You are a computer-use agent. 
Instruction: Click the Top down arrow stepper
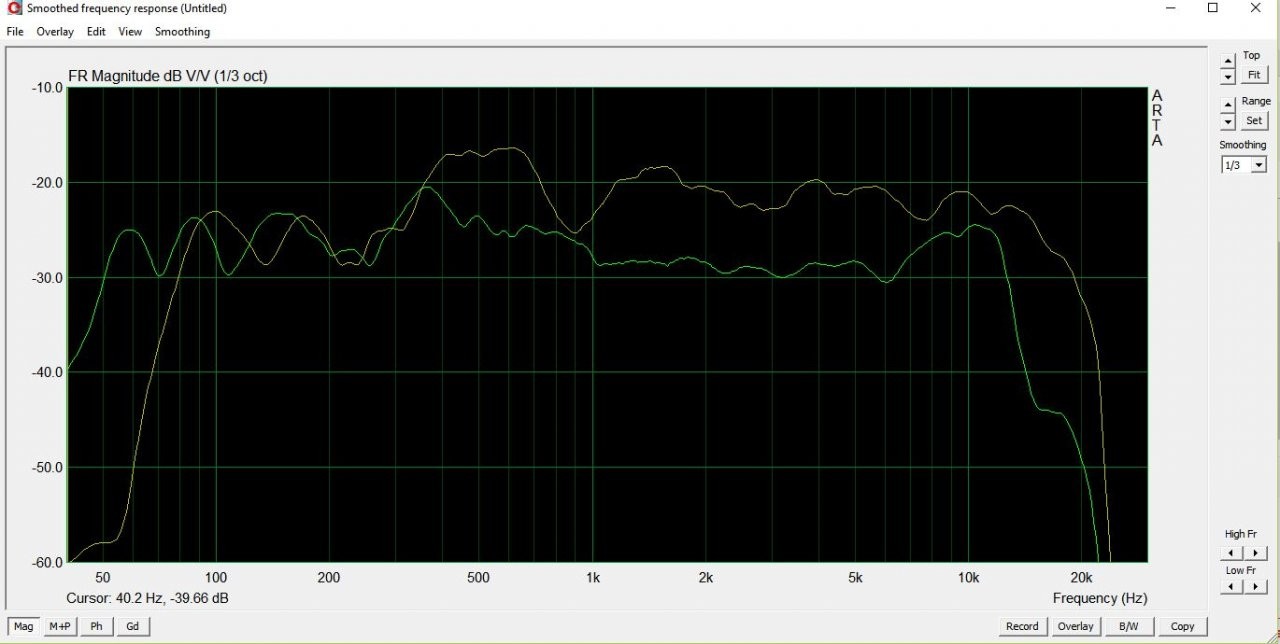point(1228,76)
